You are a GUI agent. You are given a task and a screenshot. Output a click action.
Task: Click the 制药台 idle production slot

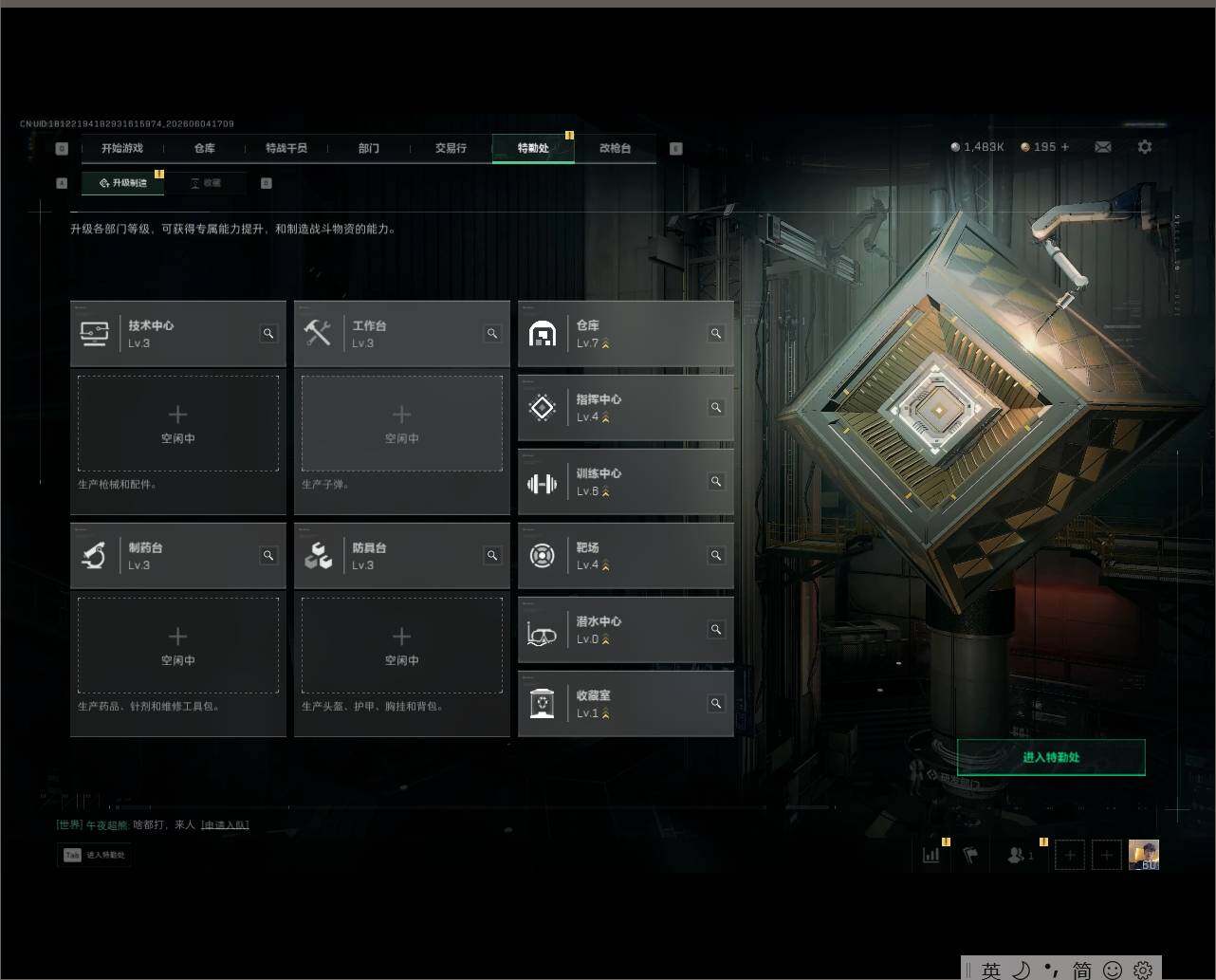click(x=178, y=645)
